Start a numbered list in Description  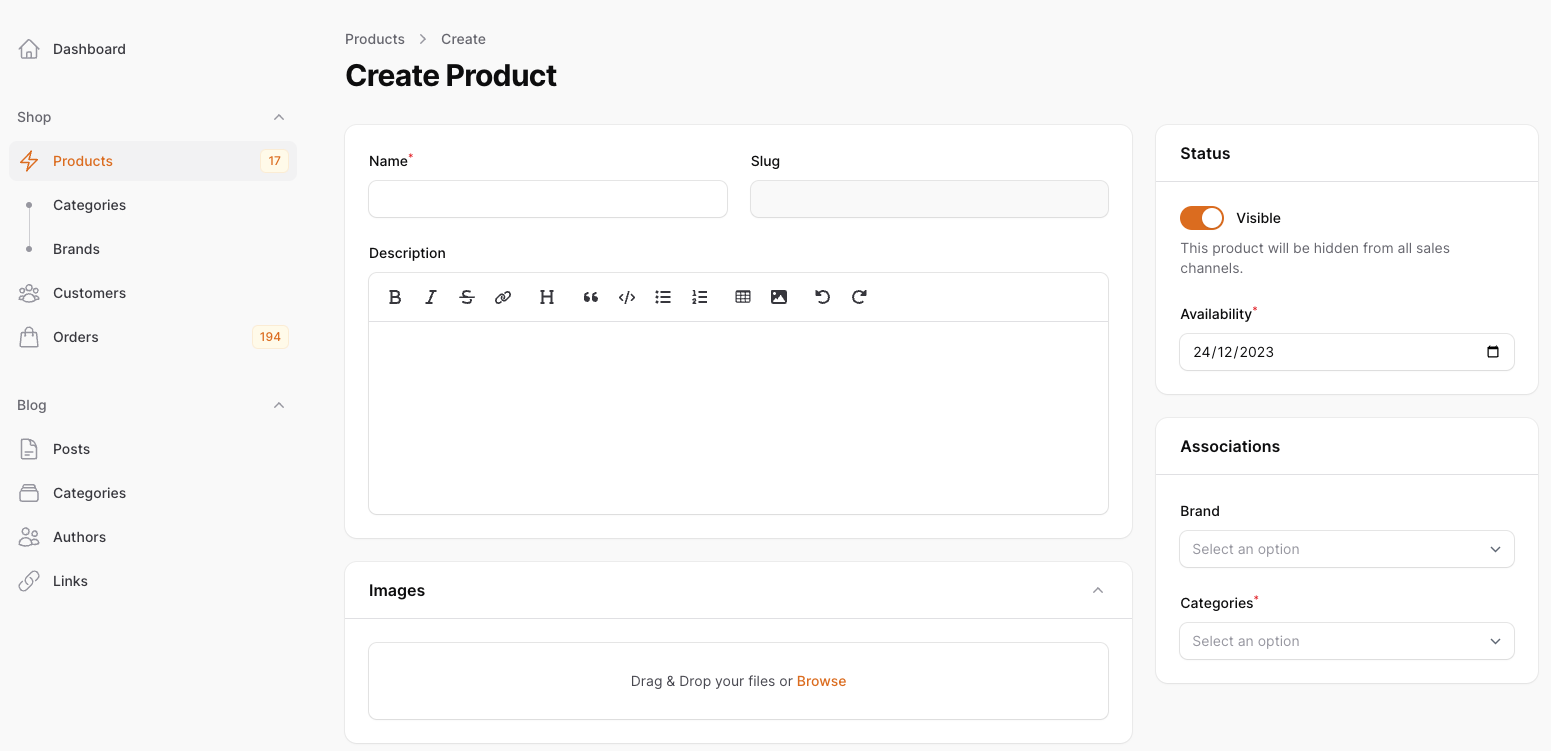(x=699, y=297)
